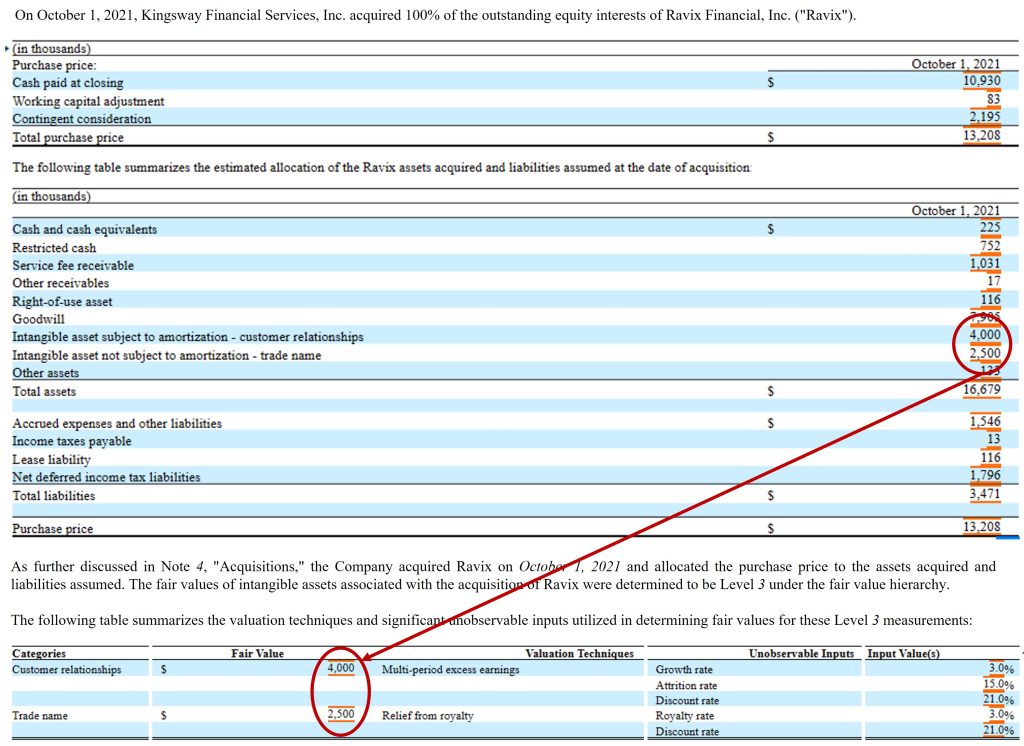The width and height of the screenshot is (1024, 746).
Task: Select the "Other receivables" label
Action: coord(61,283)
